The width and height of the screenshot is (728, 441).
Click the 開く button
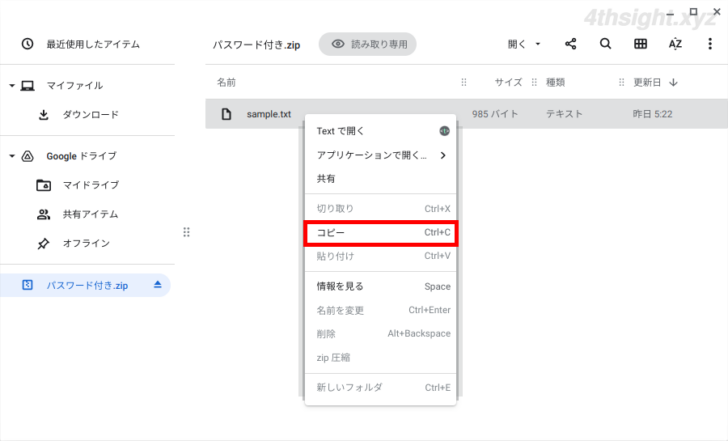517,44
